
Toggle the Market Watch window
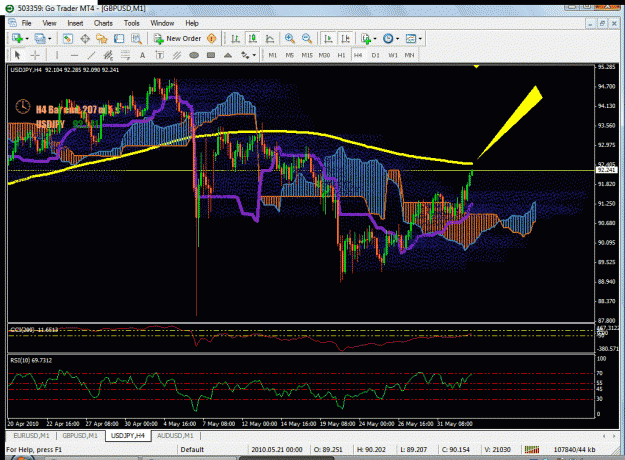click(x=67, y=39)
